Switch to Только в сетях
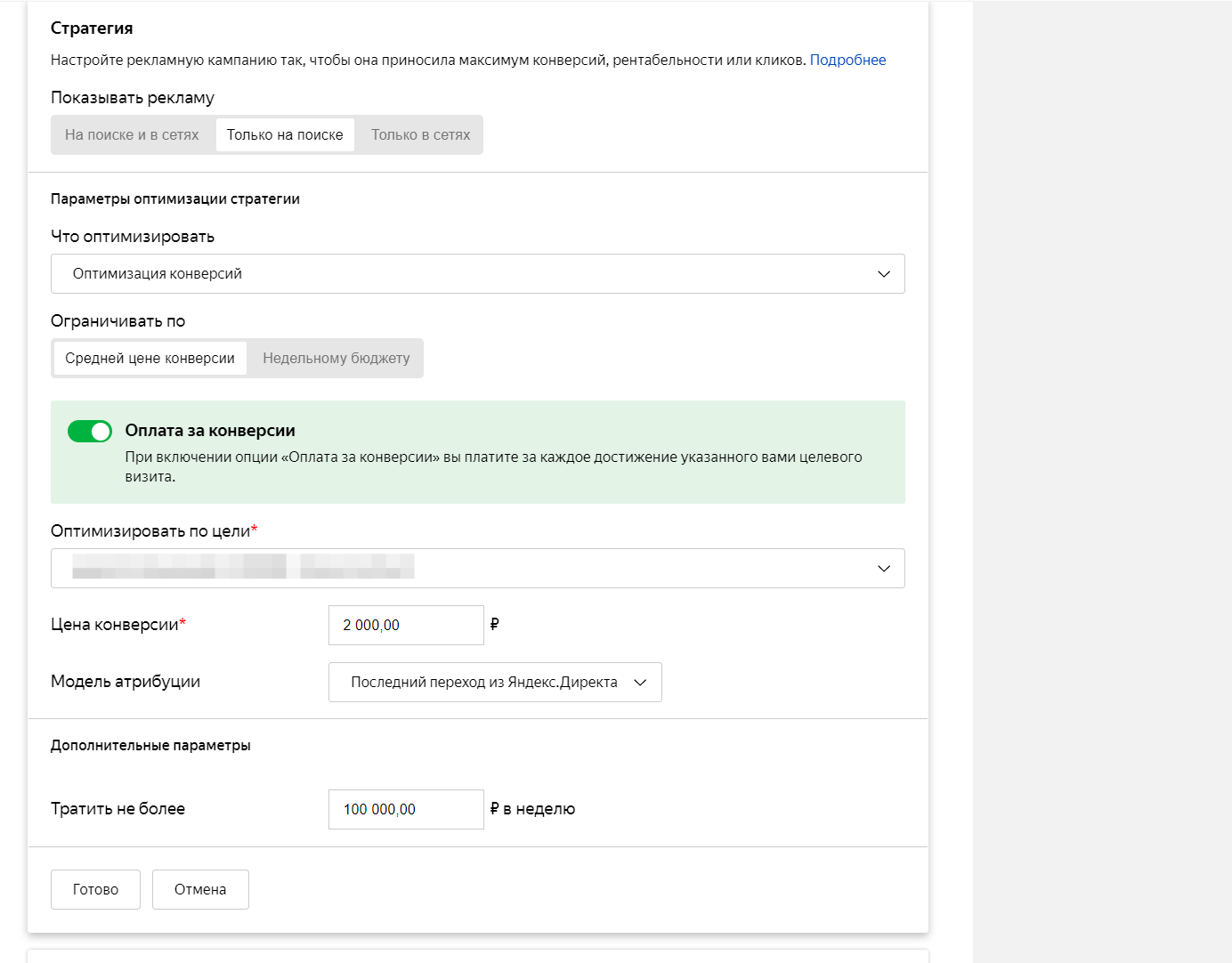The height and width of the screenshot is (963, 1232). tap(420, 135)
